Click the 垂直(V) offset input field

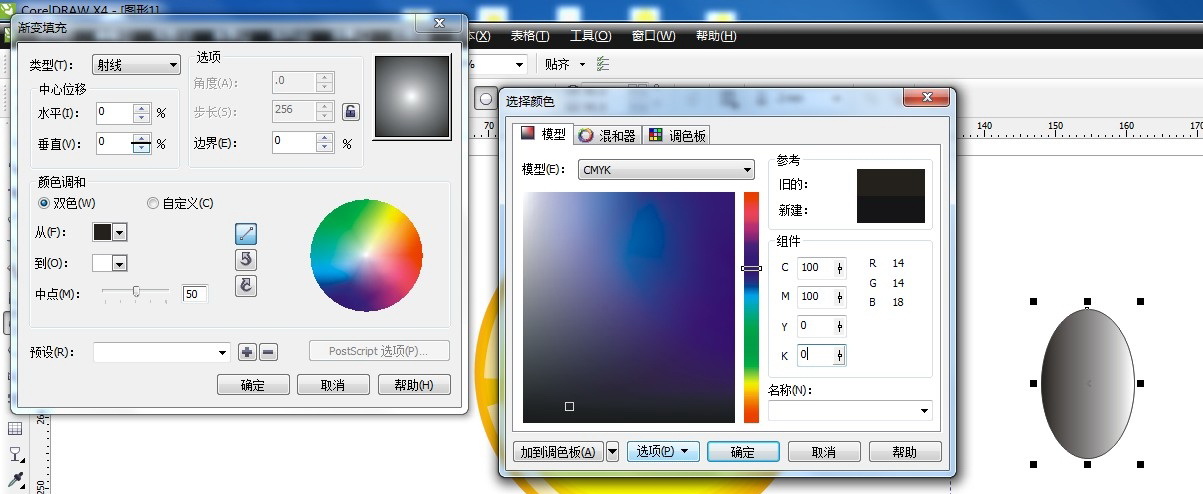click(x=115, y=143)
